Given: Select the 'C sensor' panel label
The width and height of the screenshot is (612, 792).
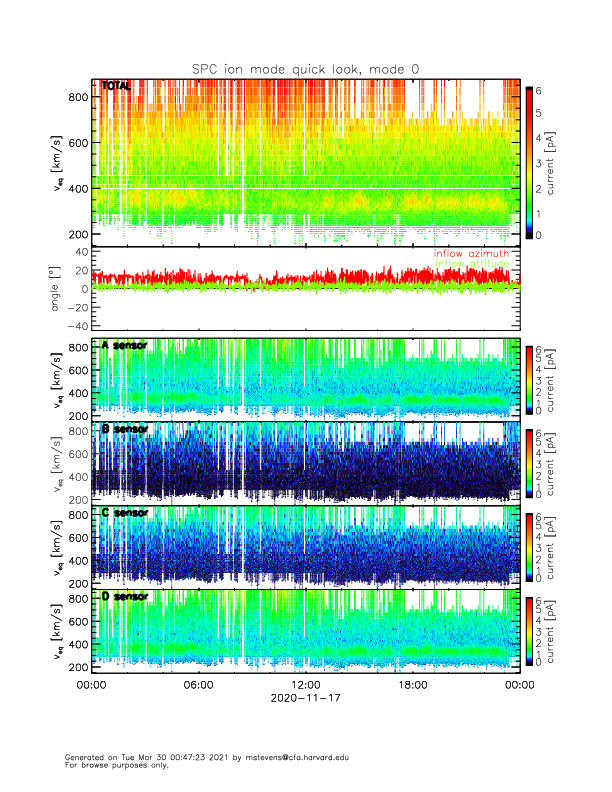Looking at the screenshot, I should tap(124, 513).
